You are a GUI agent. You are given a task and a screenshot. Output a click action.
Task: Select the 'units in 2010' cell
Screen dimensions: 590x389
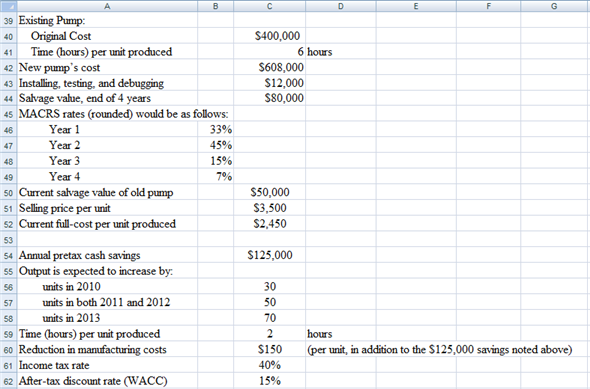[107, 287]
